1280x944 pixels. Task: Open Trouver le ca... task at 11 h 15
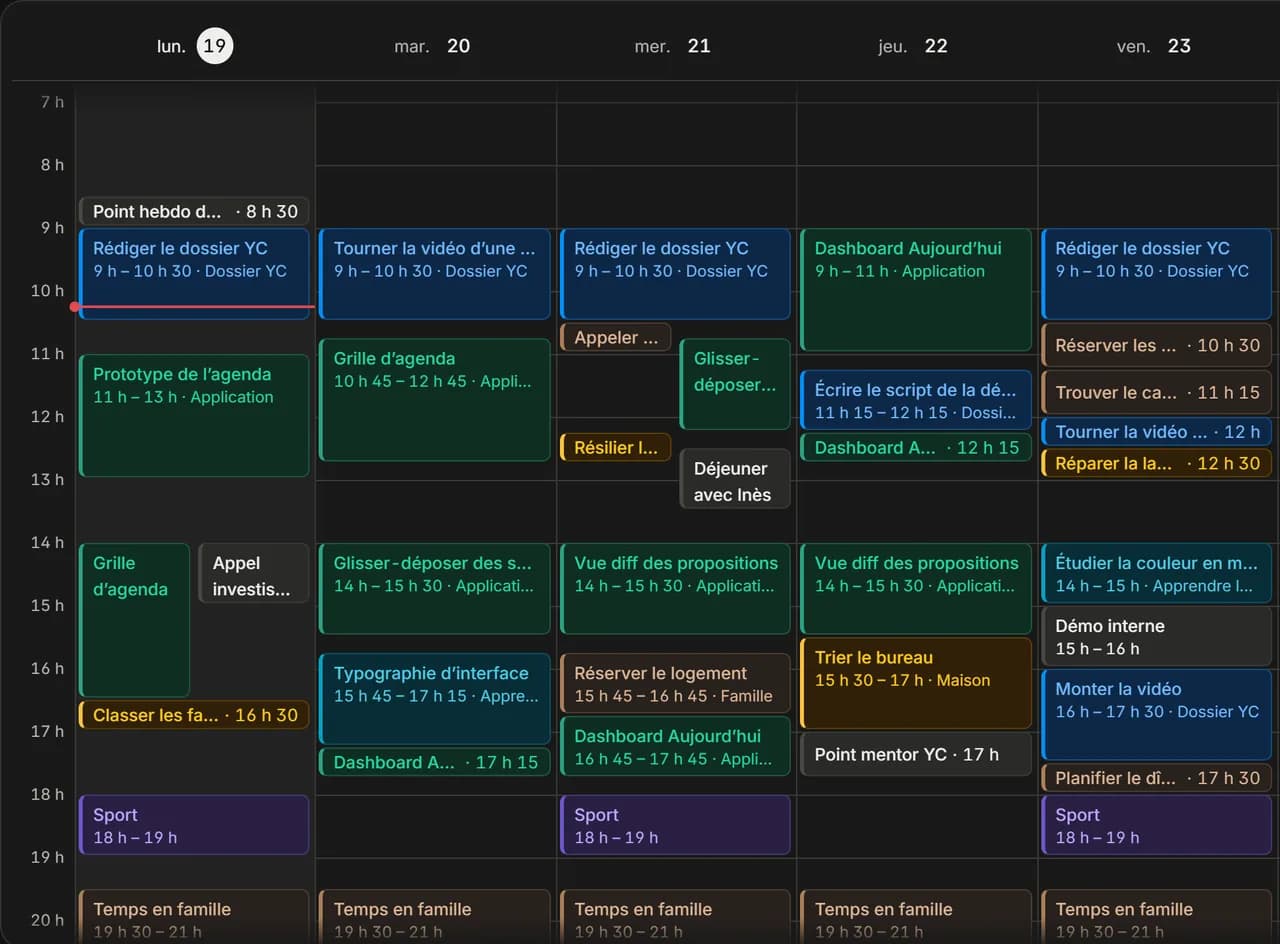[x=1156, y=392]
